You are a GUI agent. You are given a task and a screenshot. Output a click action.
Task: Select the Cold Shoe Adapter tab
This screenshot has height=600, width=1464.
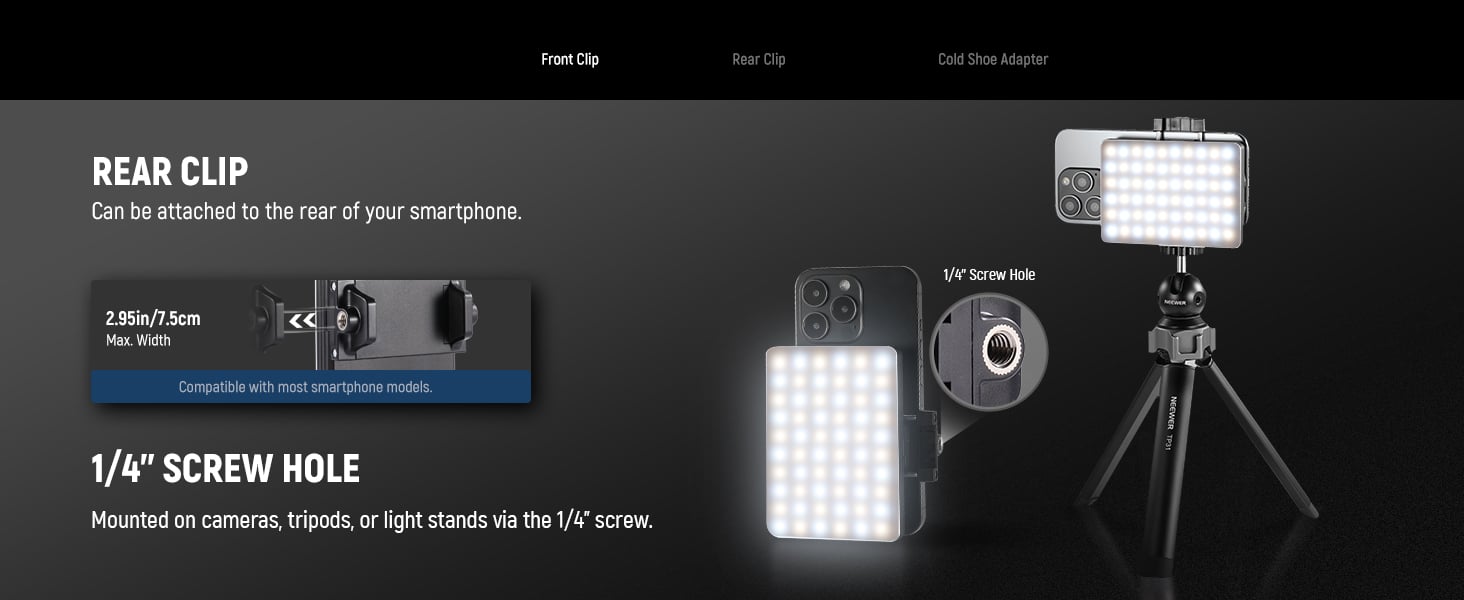(993, 59)
